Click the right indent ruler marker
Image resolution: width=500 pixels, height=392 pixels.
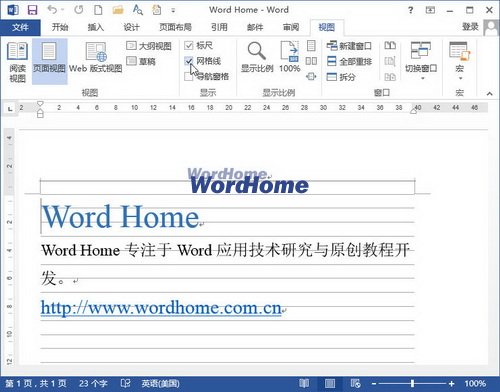tap(413, 111)
